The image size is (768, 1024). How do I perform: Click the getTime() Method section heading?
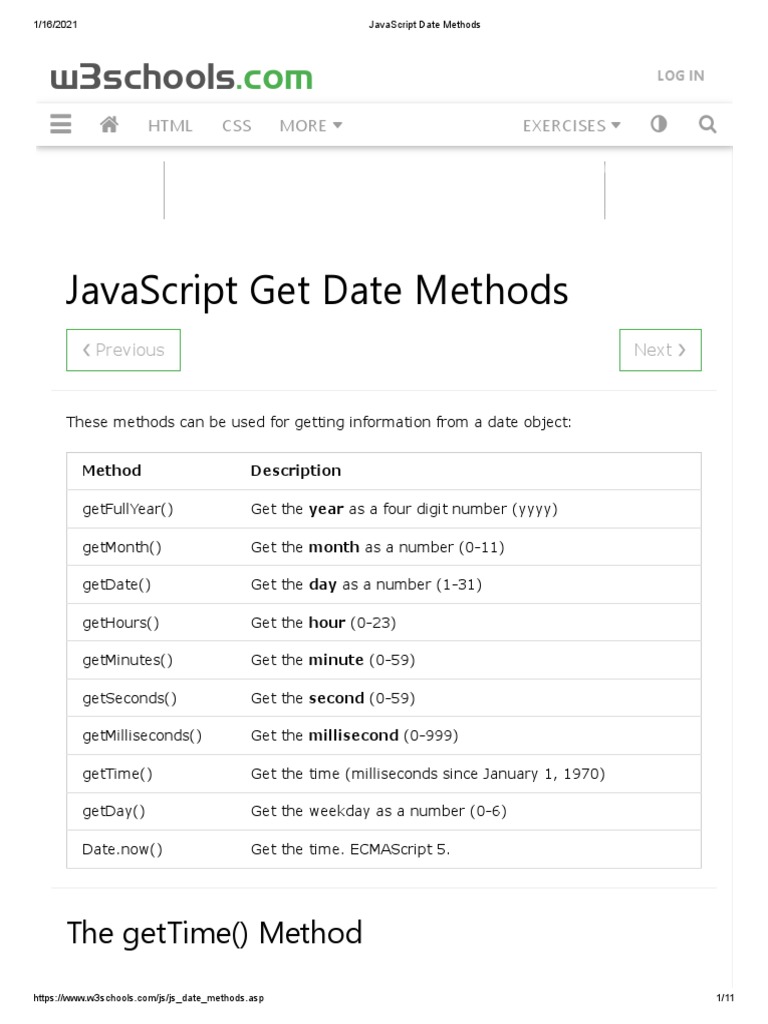pos(214,933)
